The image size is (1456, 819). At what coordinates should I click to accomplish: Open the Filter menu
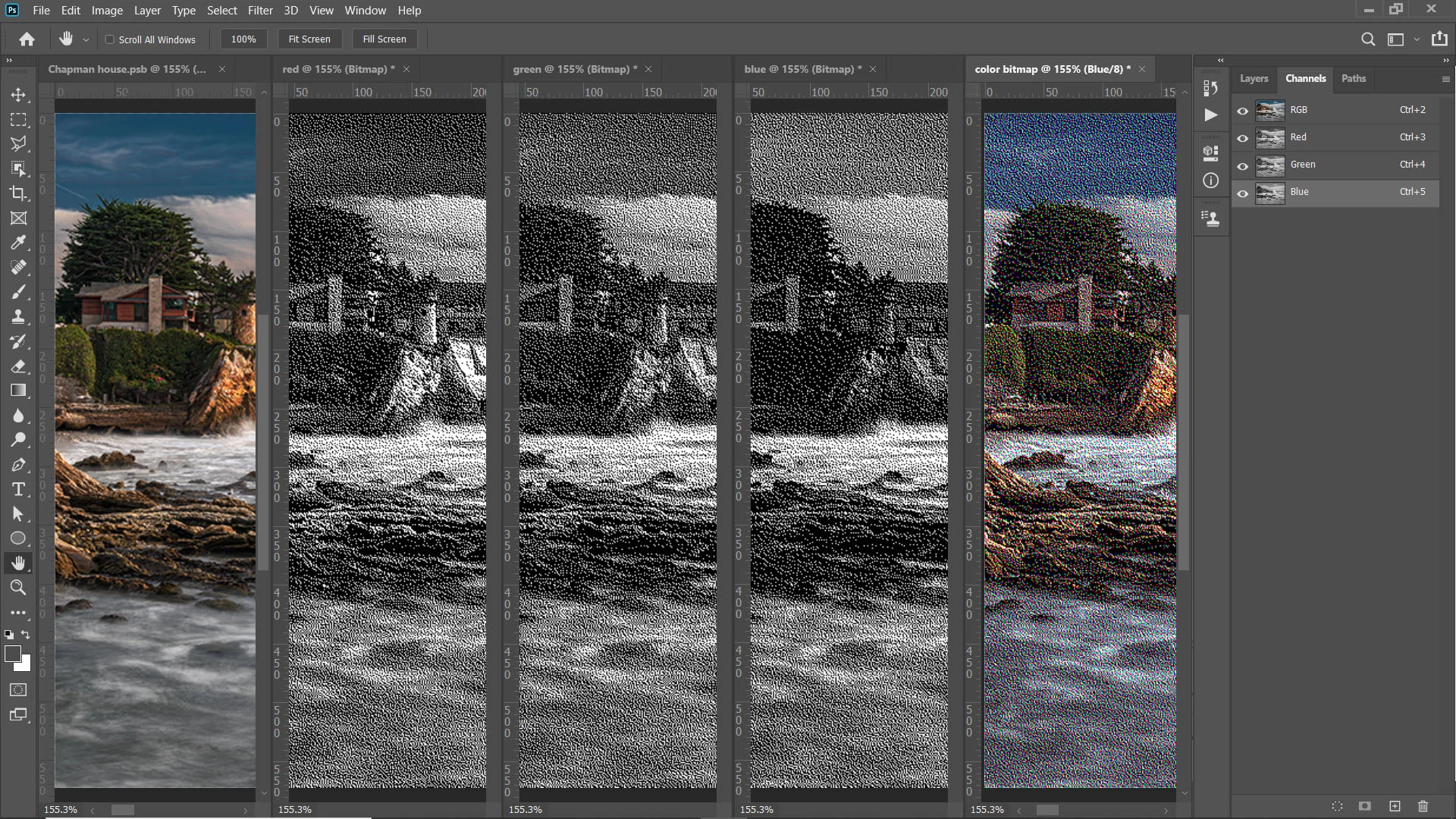tap(260, 11)
